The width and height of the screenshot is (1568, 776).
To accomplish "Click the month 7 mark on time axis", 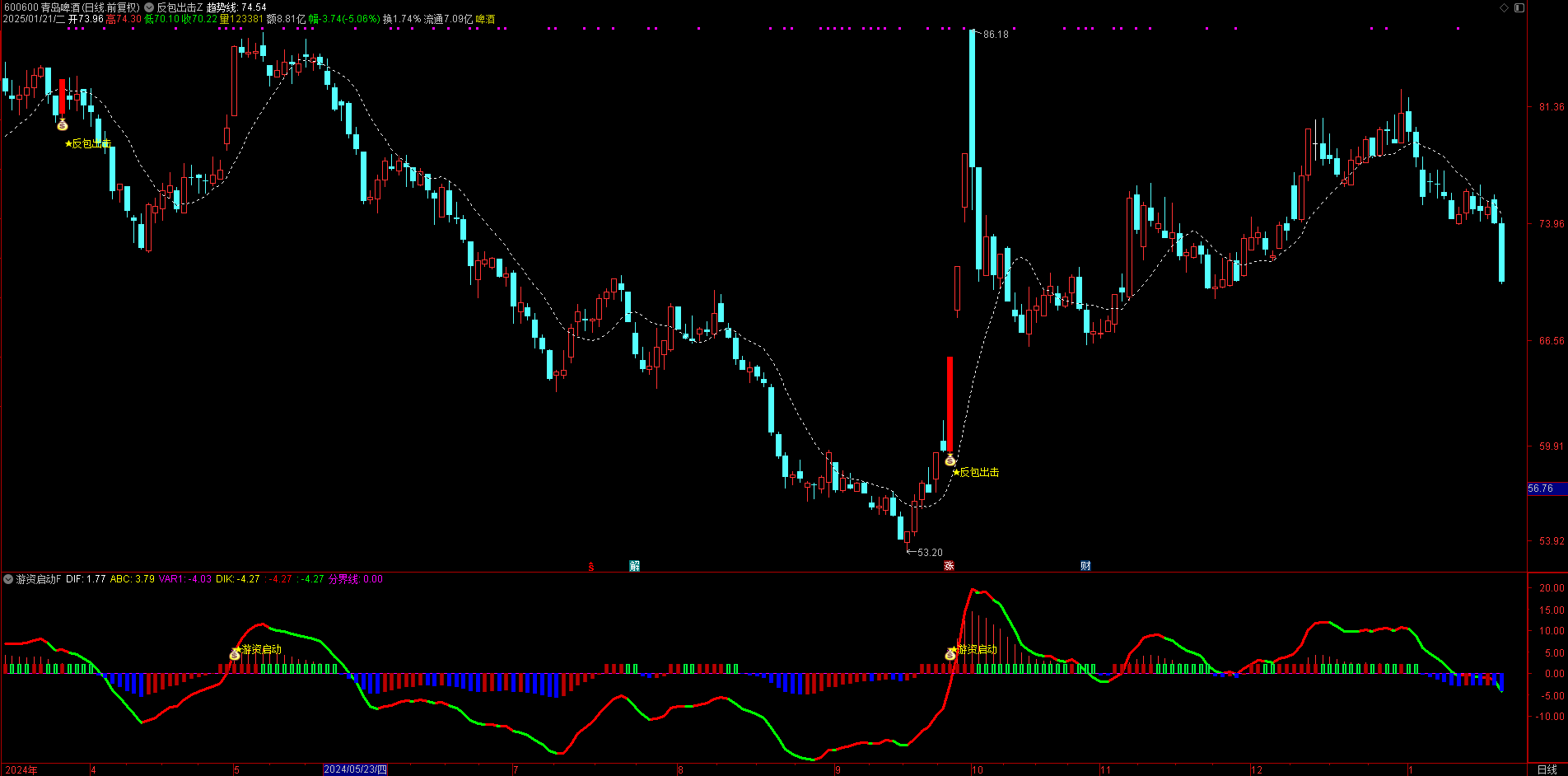I will pyautogui.click(x=516, y=770).
